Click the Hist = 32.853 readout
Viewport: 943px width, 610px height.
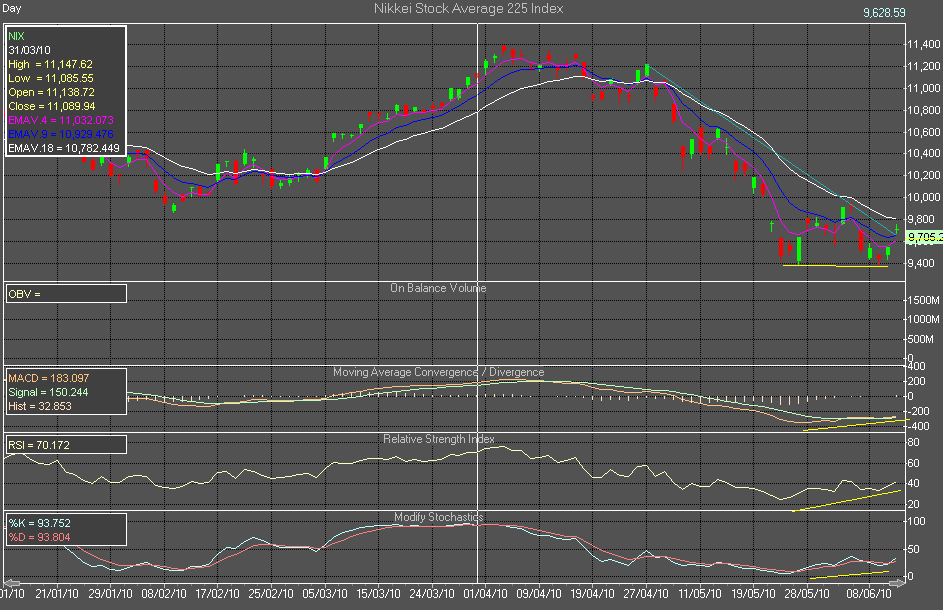click(x=40, y=406)
